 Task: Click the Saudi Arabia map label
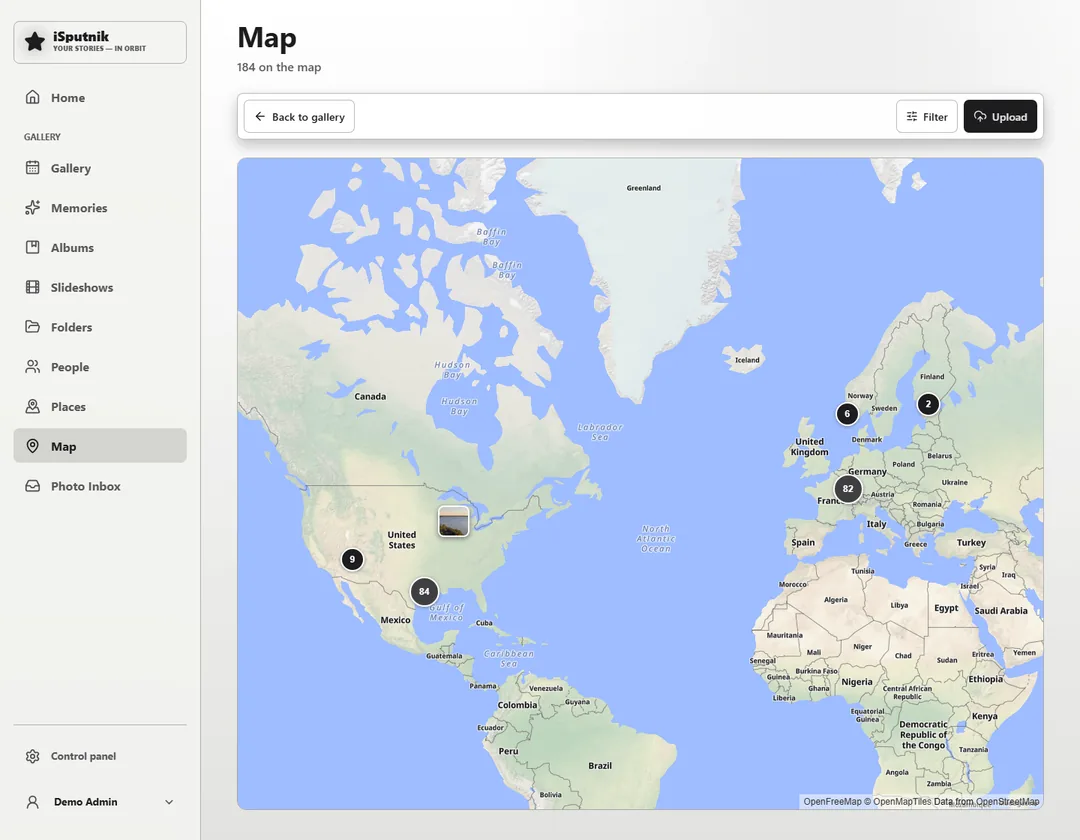[1001, 611]
